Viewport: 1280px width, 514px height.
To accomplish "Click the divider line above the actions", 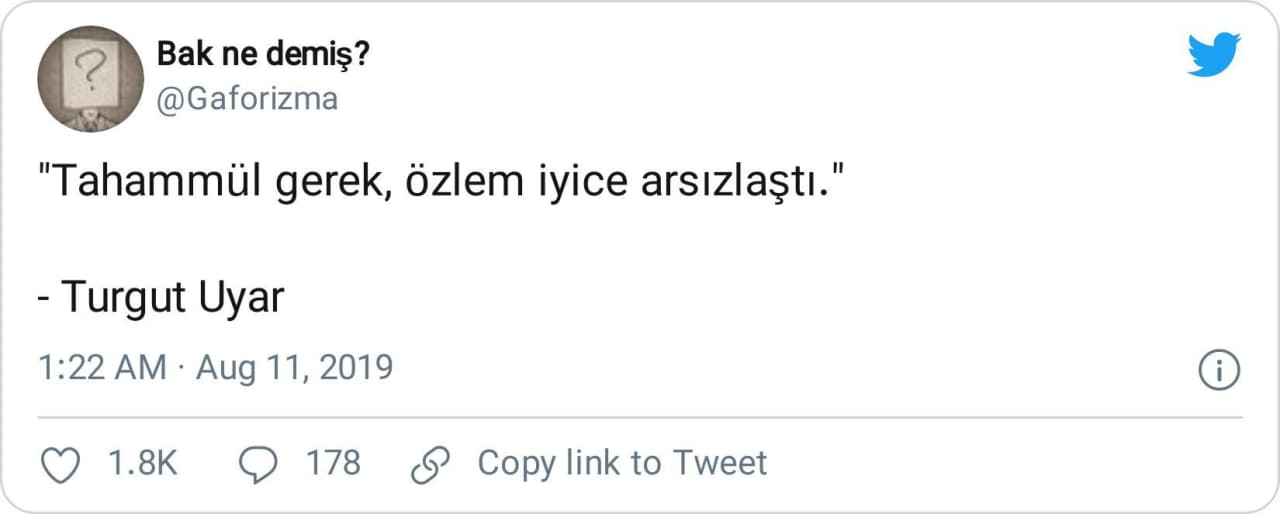I will pos(640,417).
